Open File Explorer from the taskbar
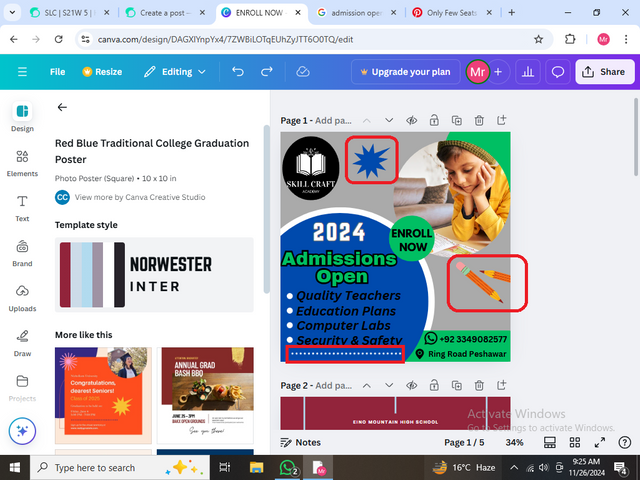This screenshot has width=640, height=480. click(257, 468)
